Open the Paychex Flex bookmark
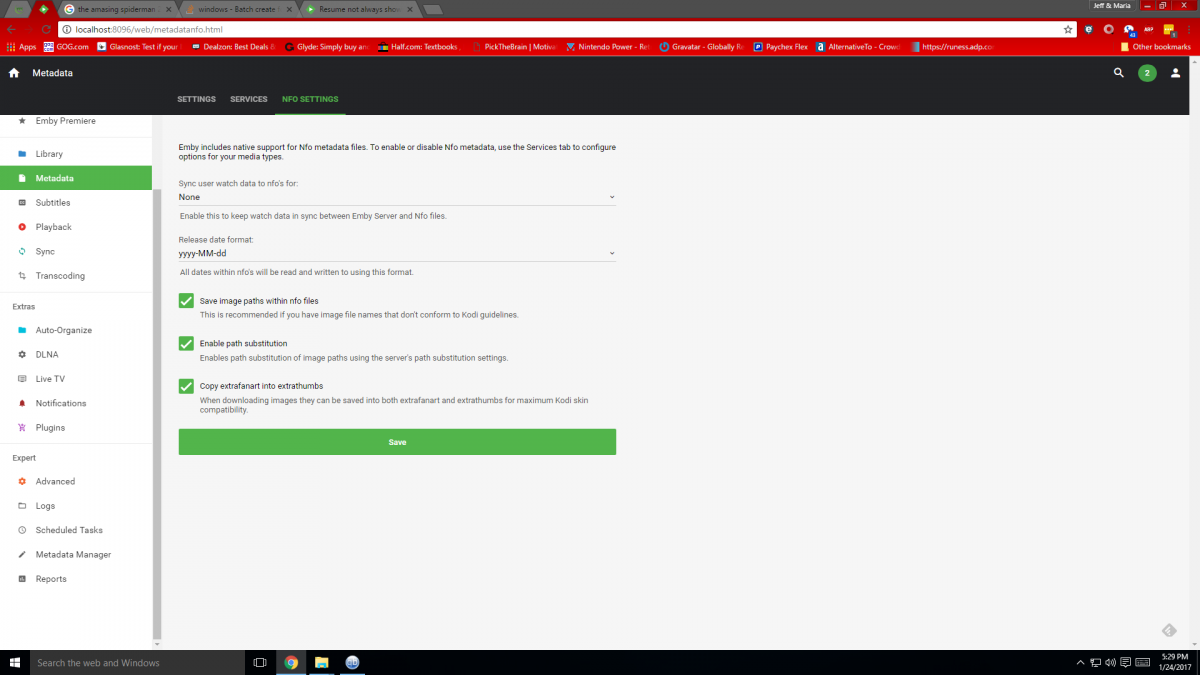Image resolution: width=1200 pixels, height=675 pixels. pyautogui.click(x=781, y=46)
